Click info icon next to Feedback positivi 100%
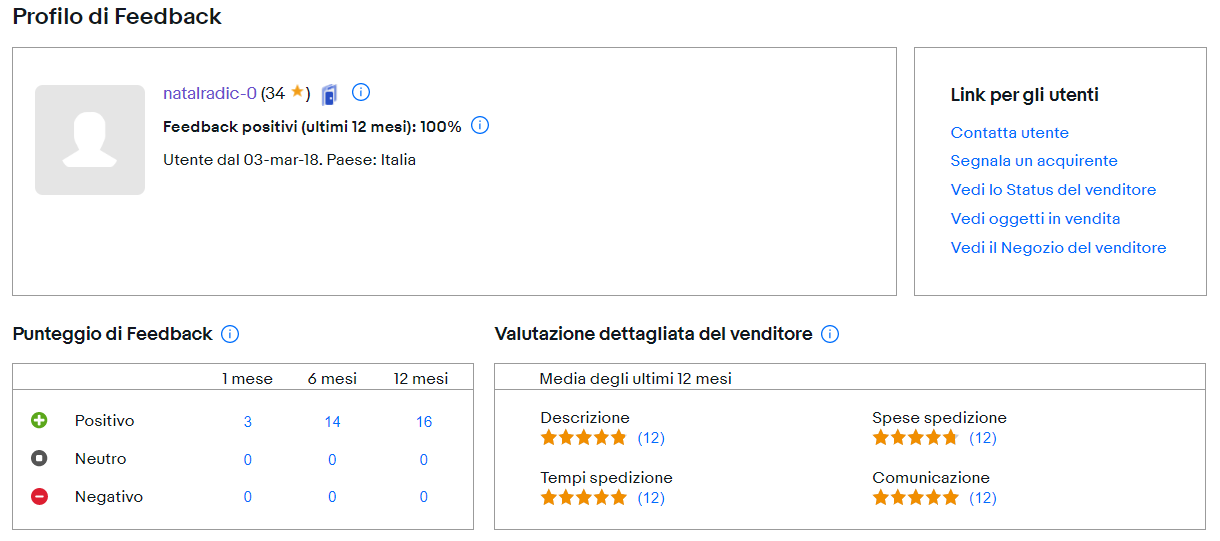This screenshot has width=1220, height=541. coord(480,126)
